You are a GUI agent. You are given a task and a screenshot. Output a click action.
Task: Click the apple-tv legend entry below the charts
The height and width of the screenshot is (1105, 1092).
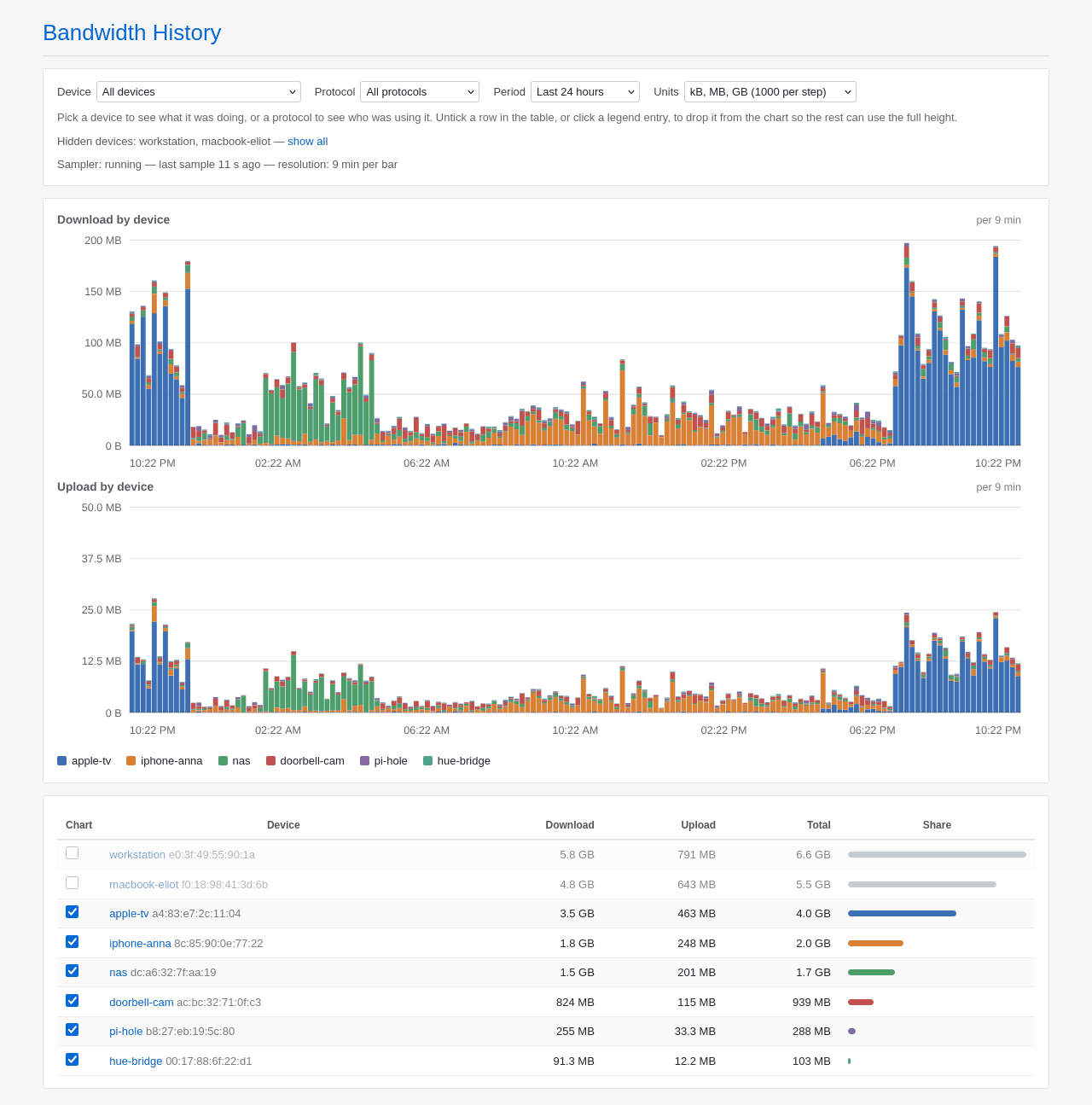[84, 761]
